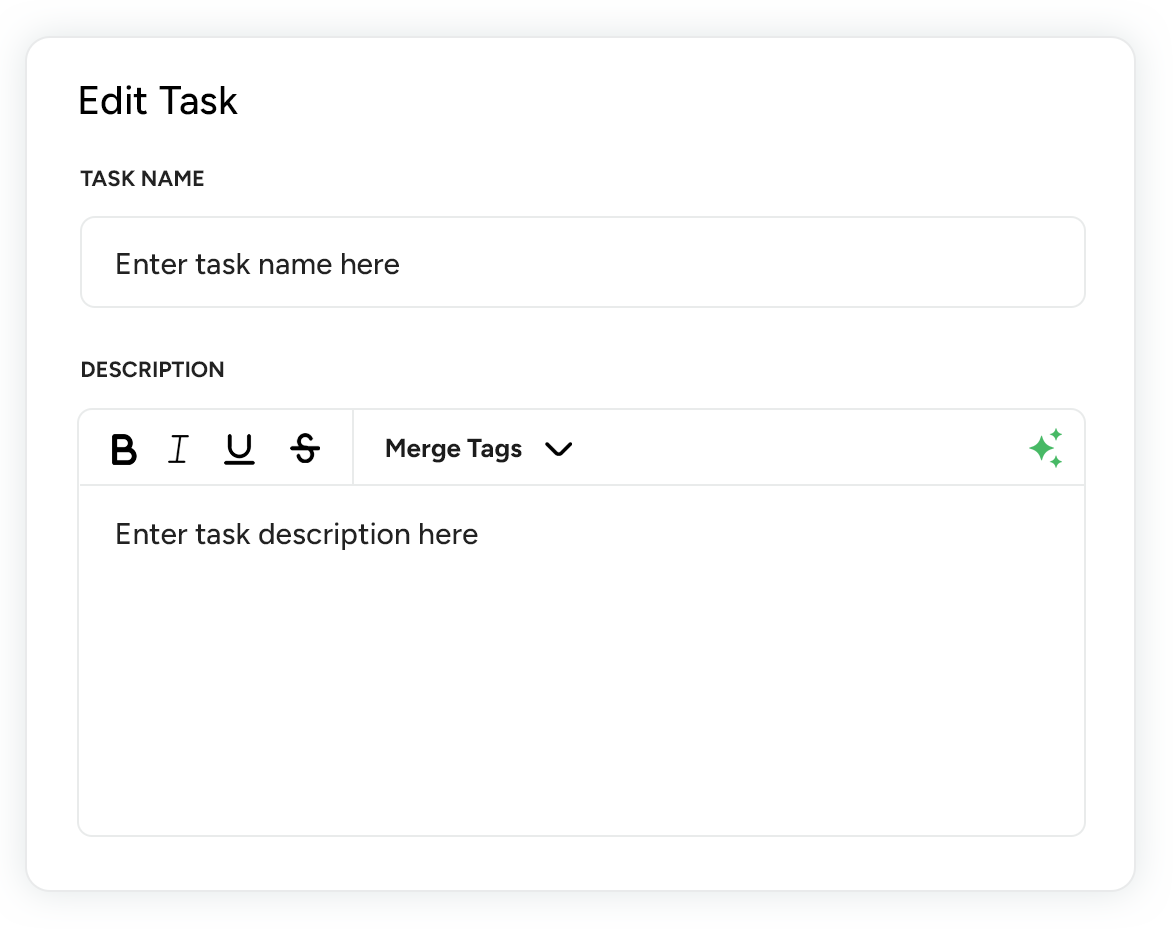The height and width of the screenshot is (929, 1173).
Task: Focus the Task Name input field
Action: pos(582,263)
